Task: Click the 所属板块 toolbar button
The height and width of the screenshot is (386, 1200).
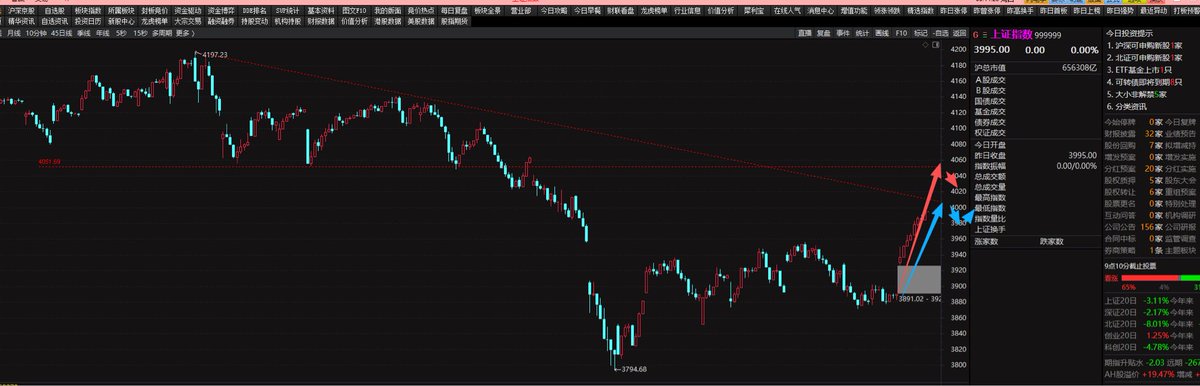Action: [121, 10]
